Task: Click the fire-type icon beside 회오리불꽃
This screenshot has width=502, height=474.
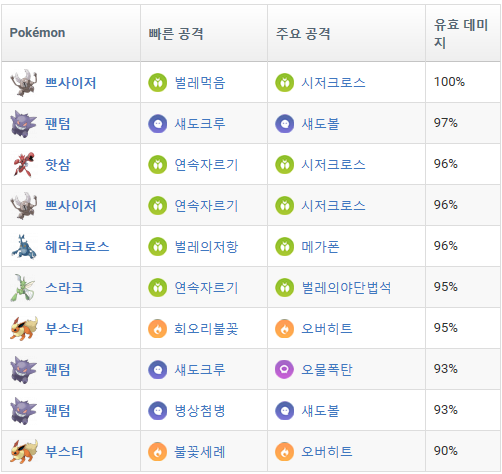Action: pos(158,329)
